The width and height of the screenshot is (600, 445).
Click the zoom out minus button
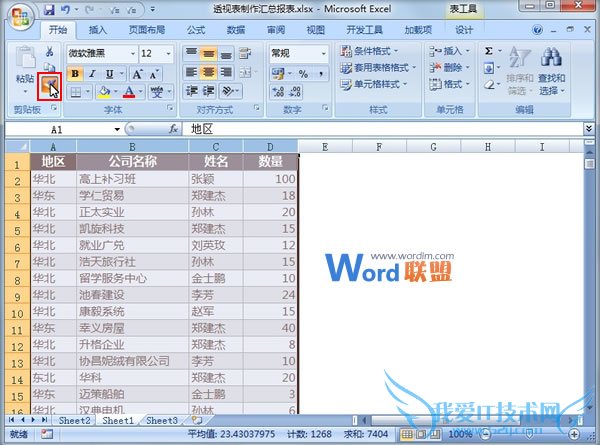pos(486,434)
